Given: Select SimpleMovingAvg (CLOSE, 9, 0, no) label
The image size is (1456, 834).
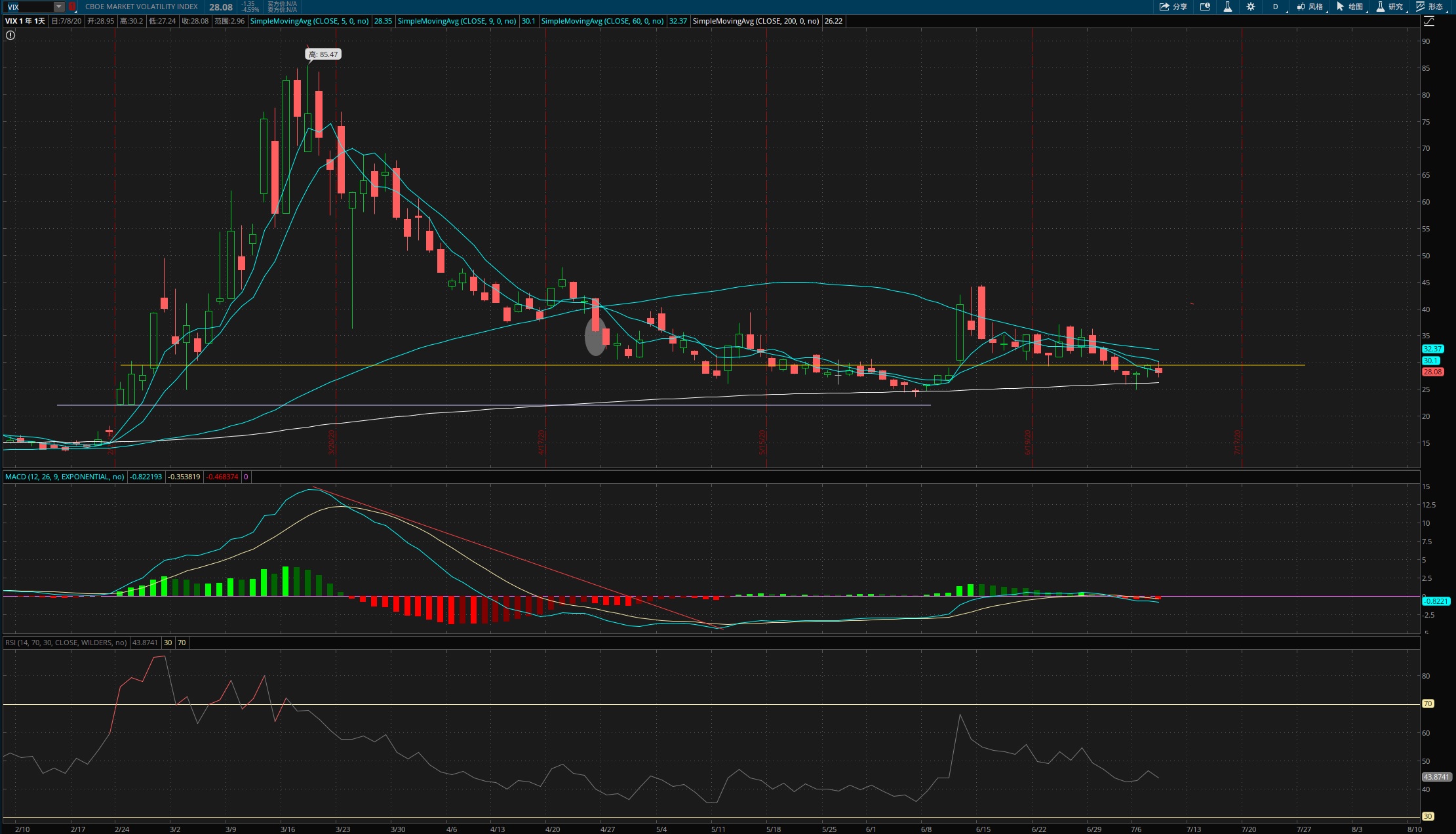Looking at the screenshot, I should [x=457, y=21].
